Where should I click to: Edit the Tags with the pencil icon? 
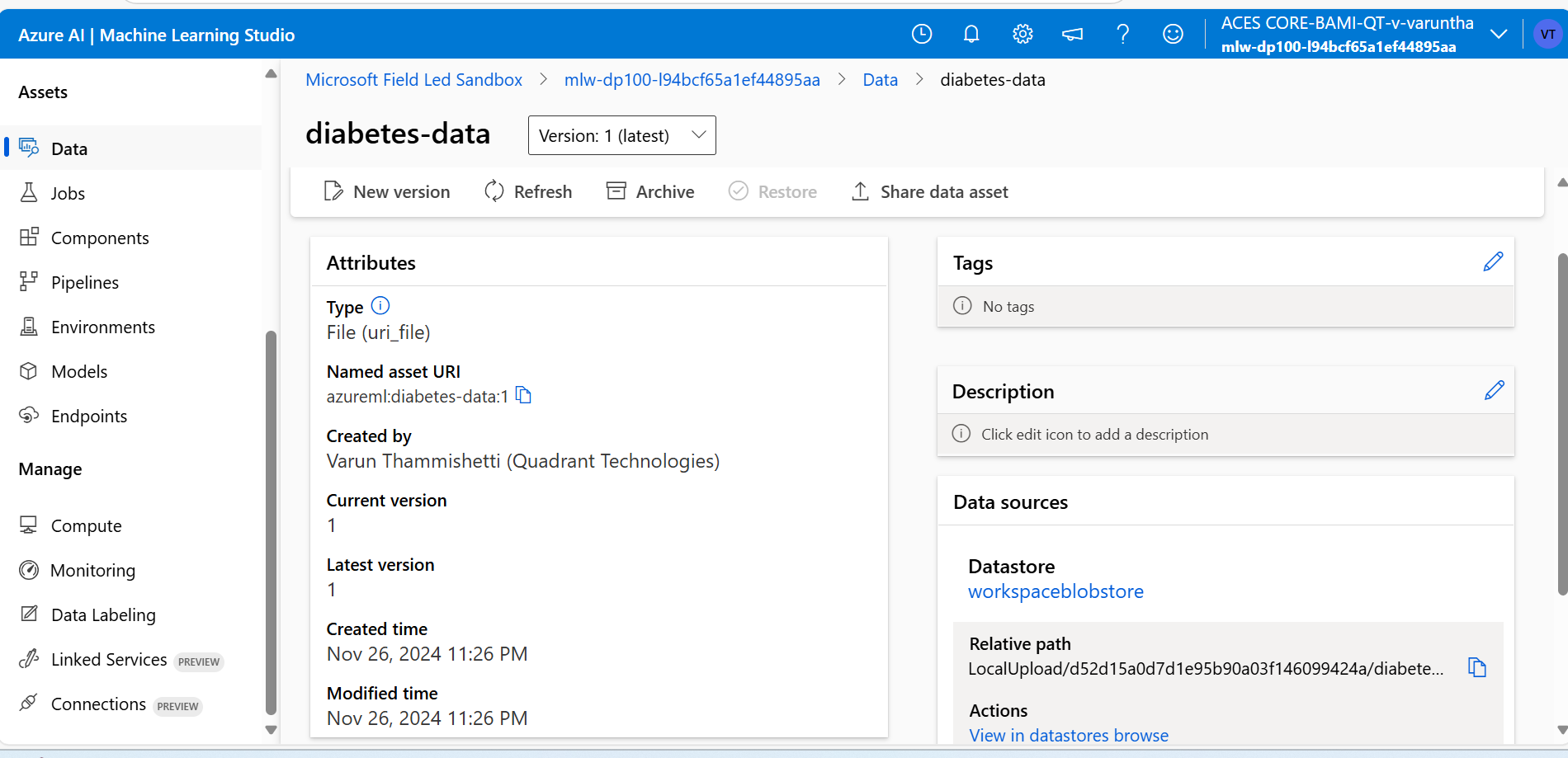1493,261
